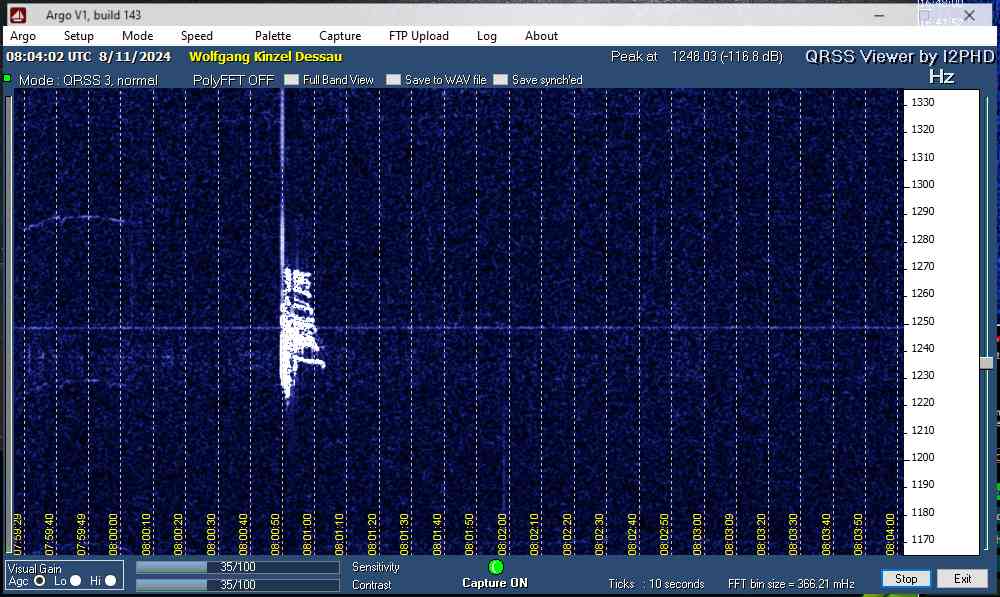Click PolyFFT OFF label

click(x=233, y=80)
